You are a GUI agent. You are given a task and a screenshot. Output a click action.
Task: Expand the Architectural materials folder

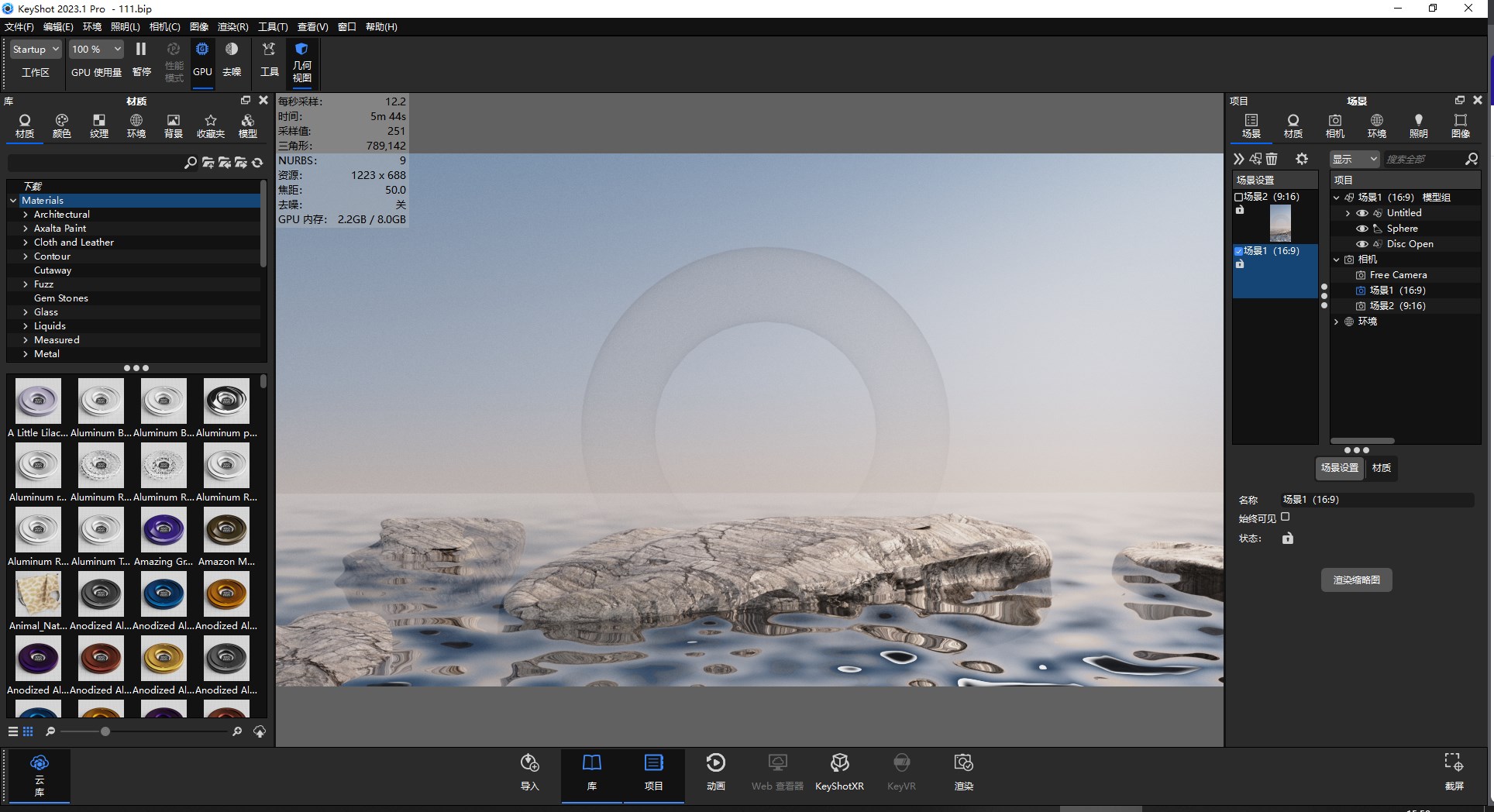coord(26,215)
